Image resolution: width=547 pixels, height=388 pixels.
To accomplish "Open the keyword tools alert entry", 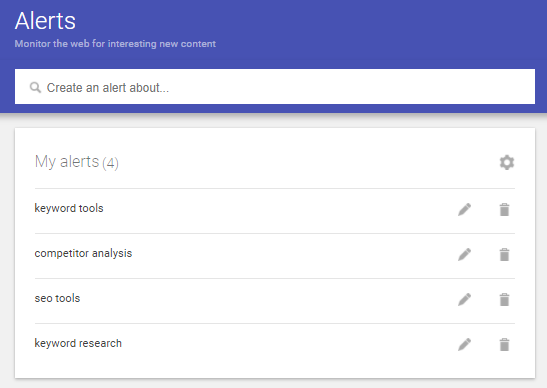I will point(69,208).
